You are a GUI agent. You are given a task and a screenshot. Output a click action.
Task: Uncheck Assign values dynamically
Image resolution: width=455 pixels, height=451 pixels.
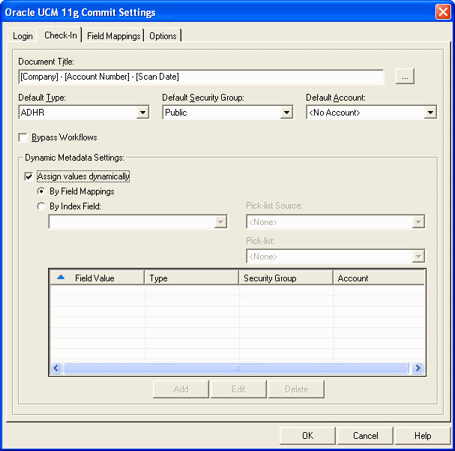tap(29, 176)
